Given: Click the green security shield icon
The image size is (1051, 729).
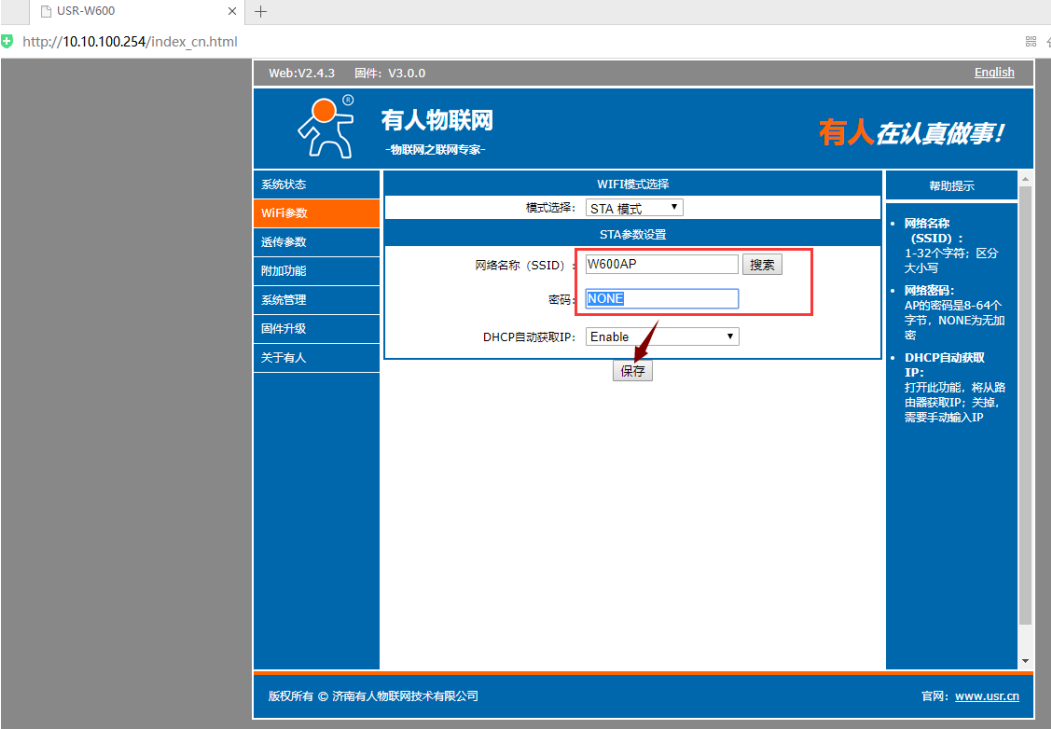Looking at the screenshot, I should (8, 41).
